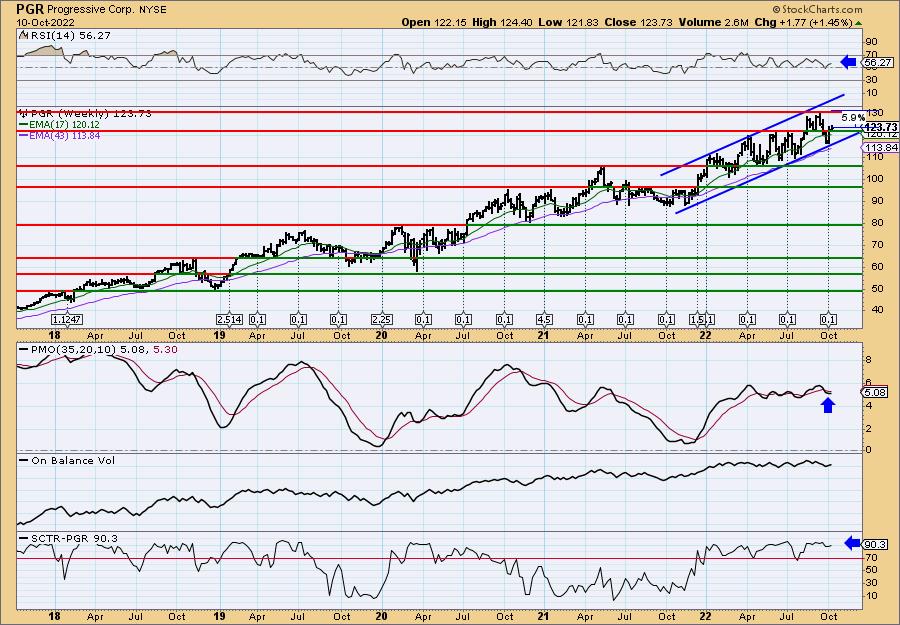Click the EMA(17) 120.12 legend text

64,125
